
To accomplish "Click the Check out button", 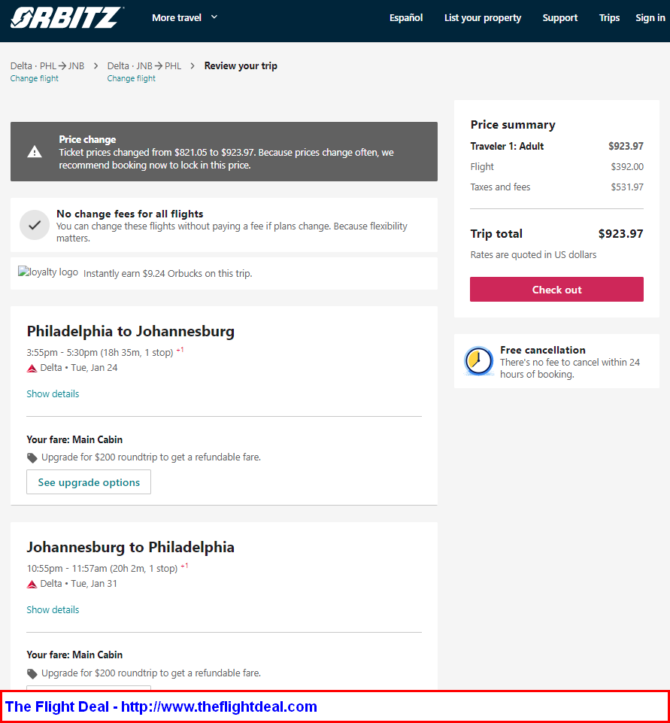I will pyautogui.click(x=557, y=290).
